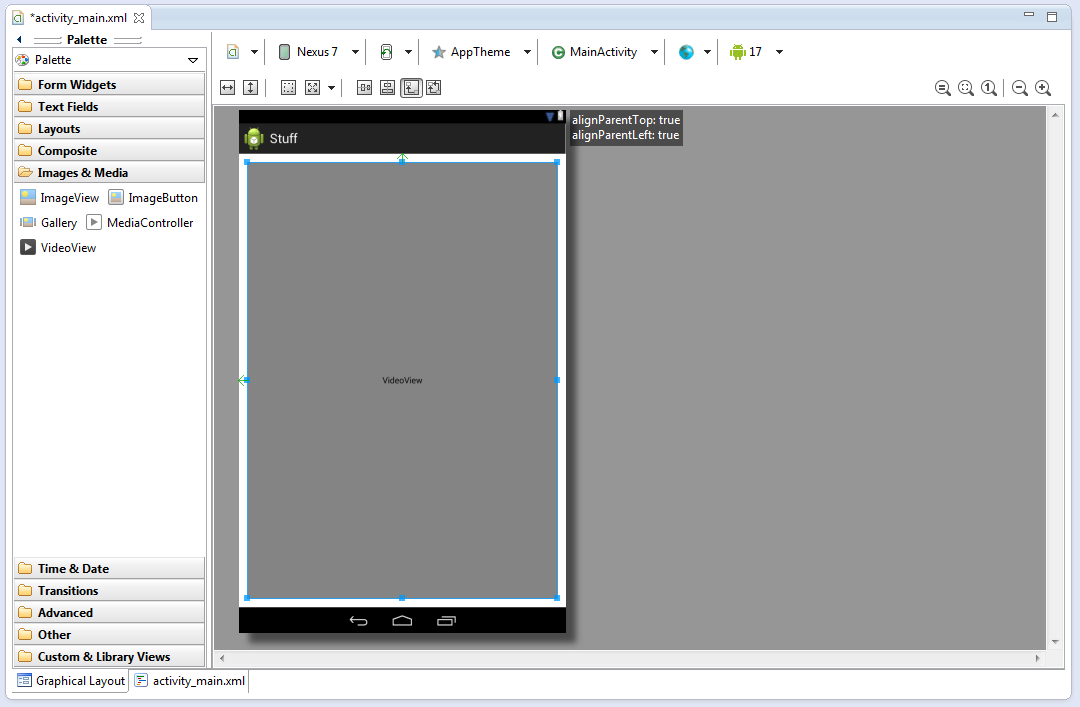The width and height of the screenshot is (1080, 707).
Task: Toggle layout width fill/wrap icon
Action: point(227,88)
